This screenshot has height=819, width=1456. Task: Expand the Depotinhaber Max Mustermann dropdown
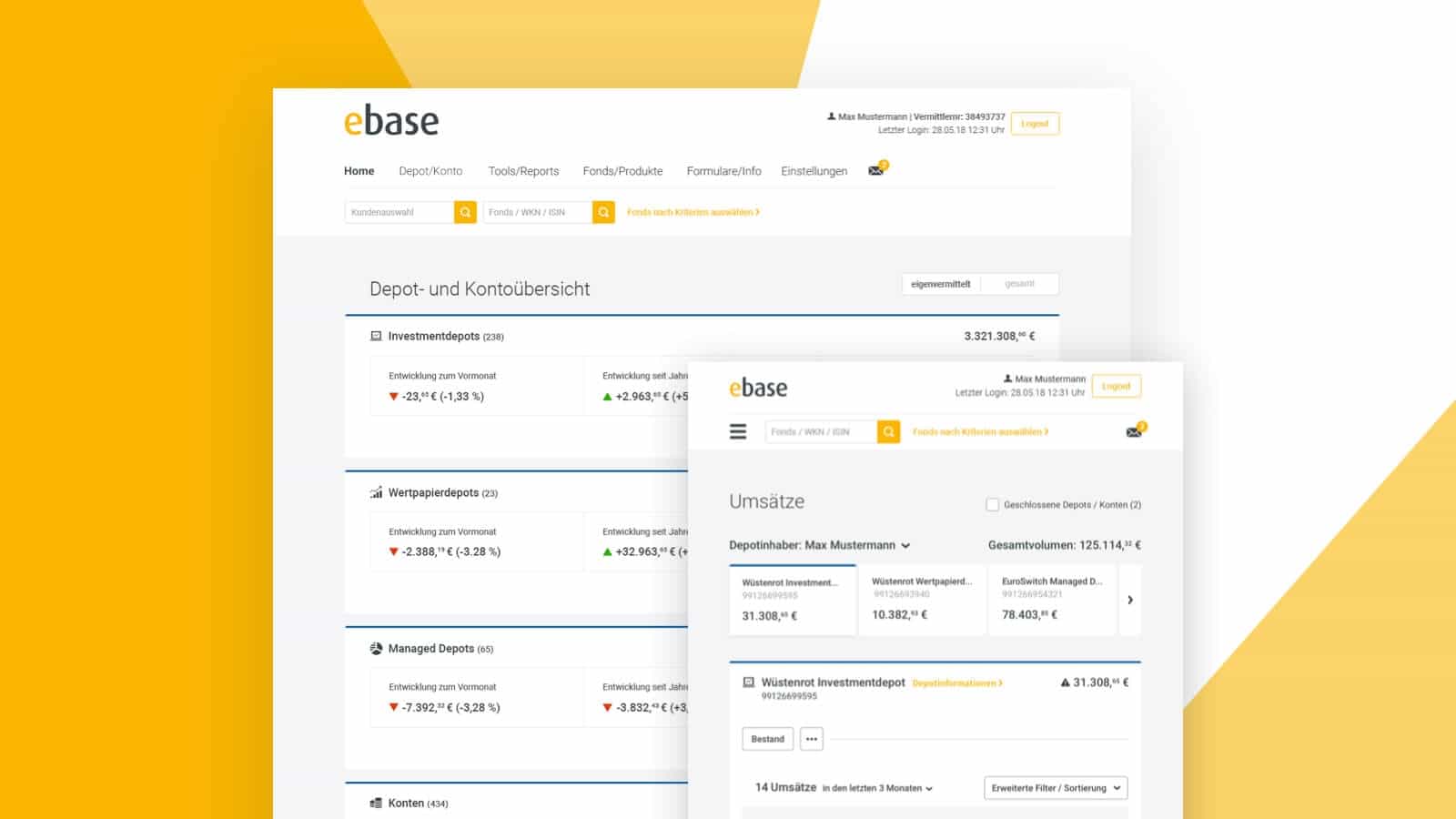click(906, 545)
